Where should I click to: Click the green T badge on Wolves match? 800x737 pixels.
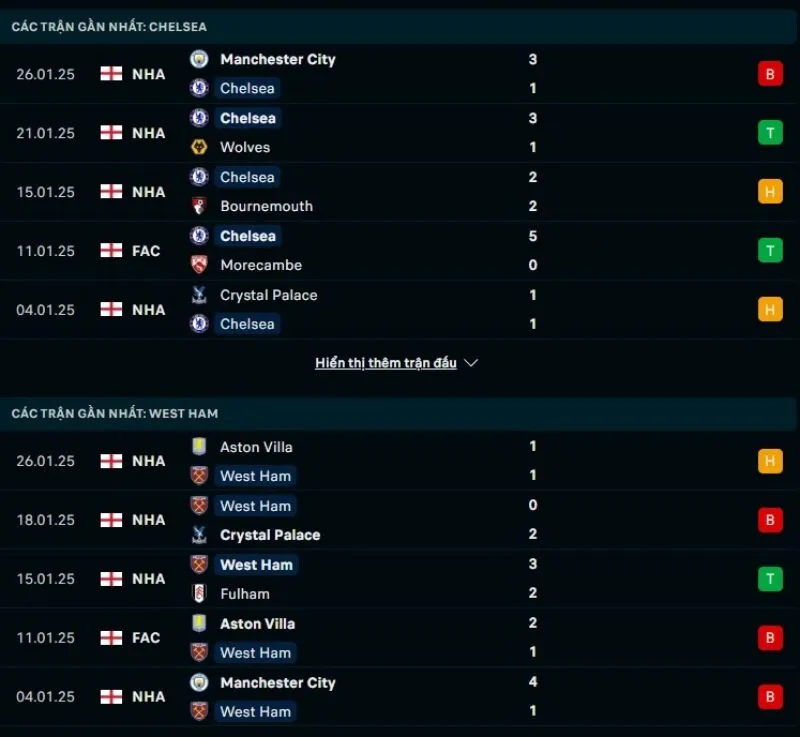tap(770, 132)
